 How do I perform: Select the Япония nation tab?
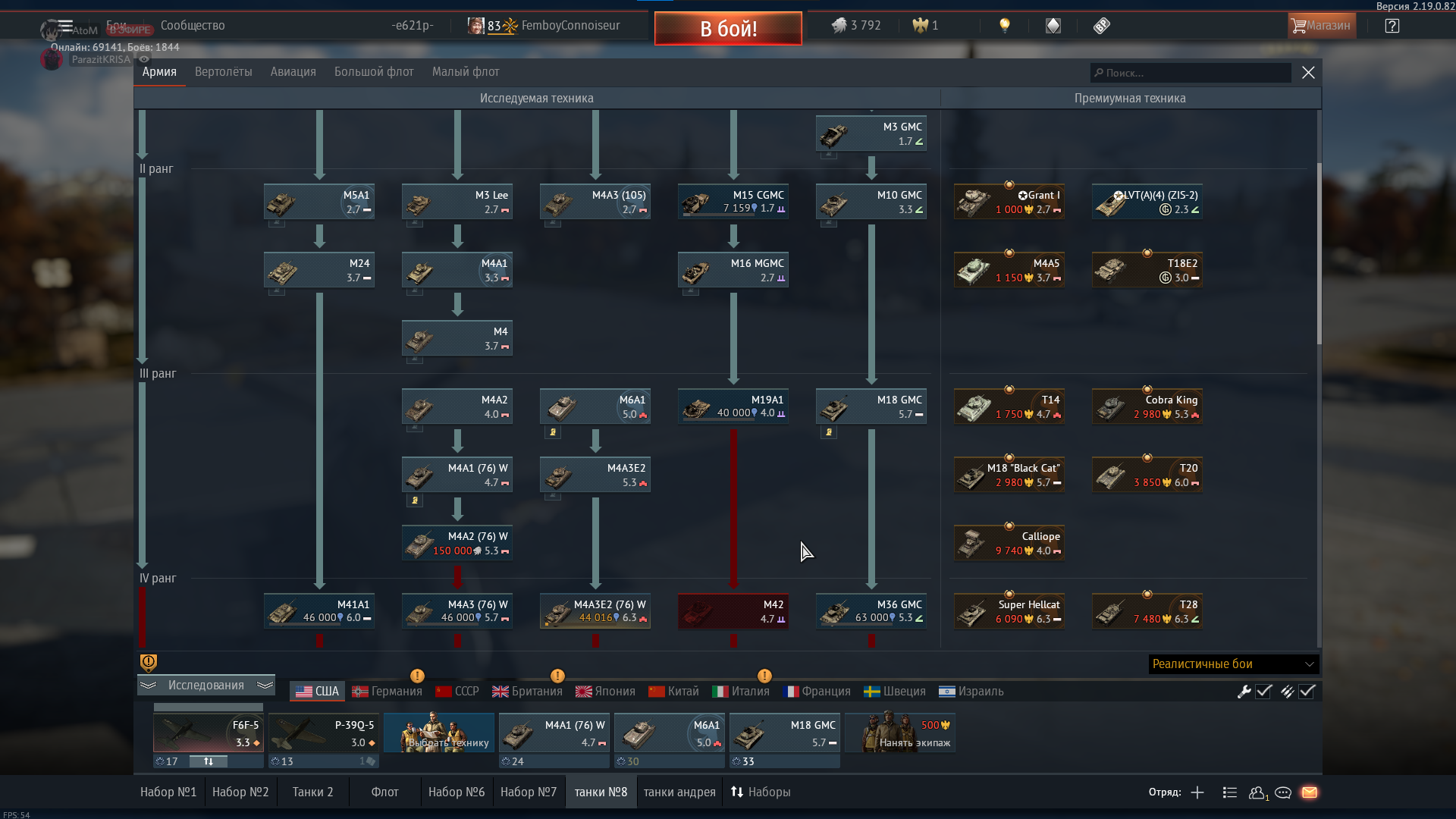click(x=605, y=692)
